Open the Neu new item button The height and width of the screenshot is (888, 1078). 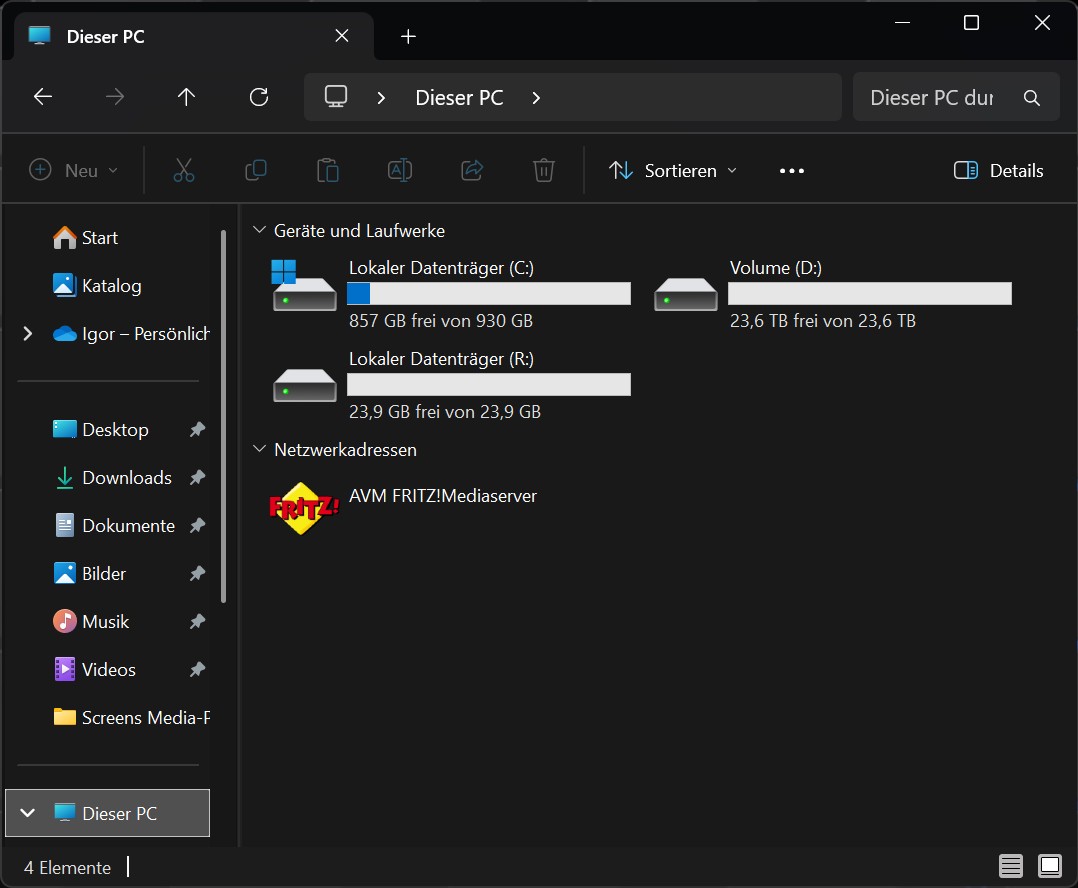pyautogui.click(x=74, y=171)
